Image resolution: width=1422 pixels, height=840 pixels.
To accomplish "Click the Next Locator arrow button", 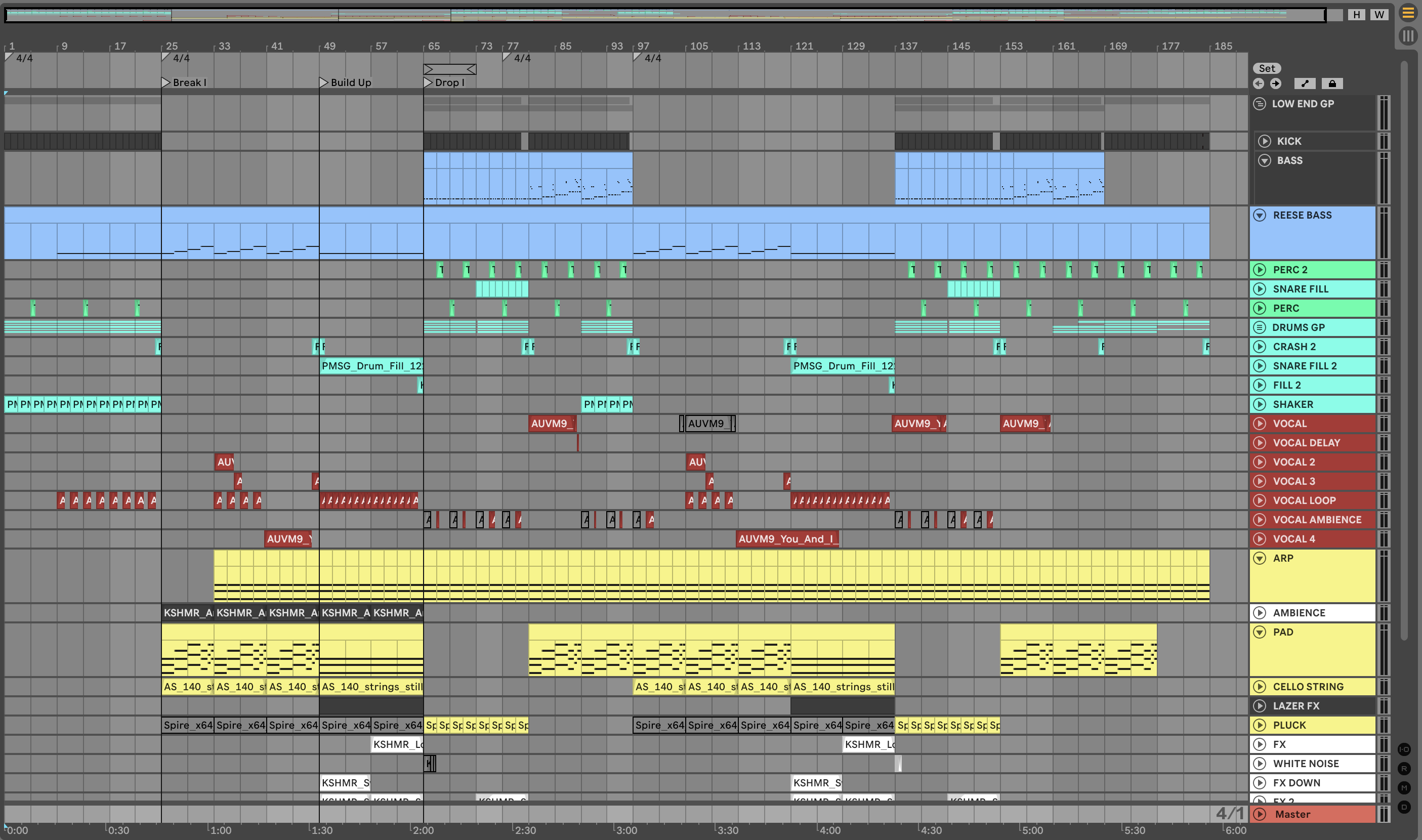I will point(1275,84).
